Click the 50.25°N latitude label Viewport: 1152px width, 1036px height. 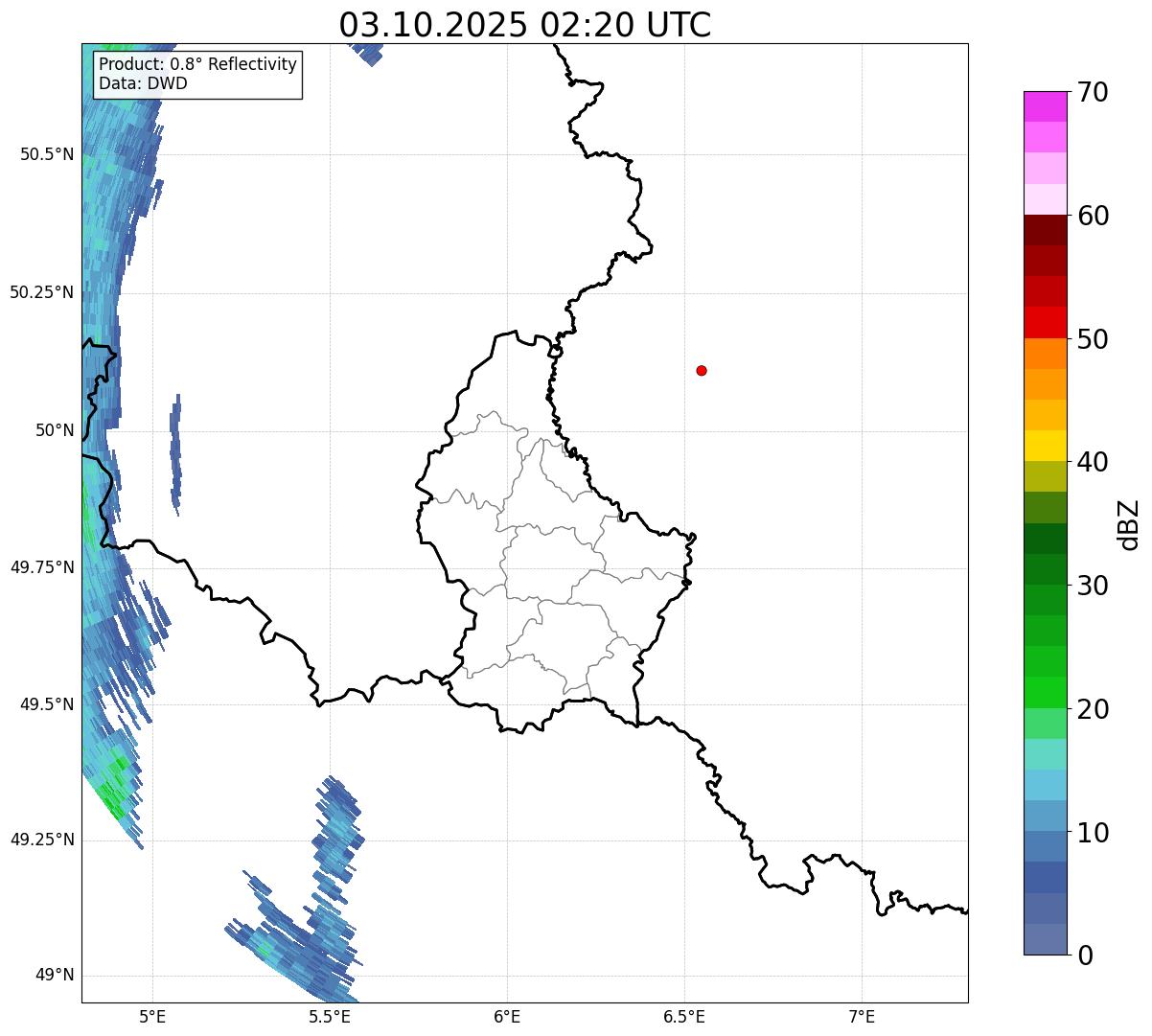[x=42, y=292]
